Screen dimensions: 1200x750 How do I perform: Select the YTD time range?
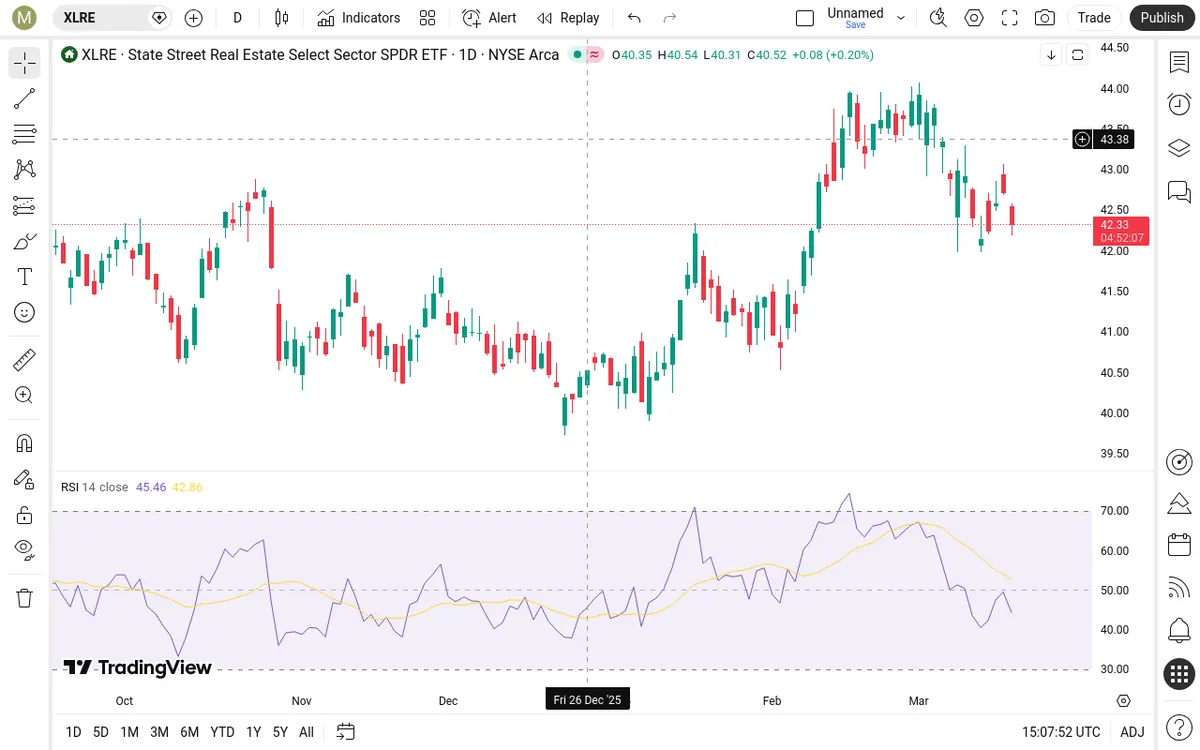[x=222, y=732]
